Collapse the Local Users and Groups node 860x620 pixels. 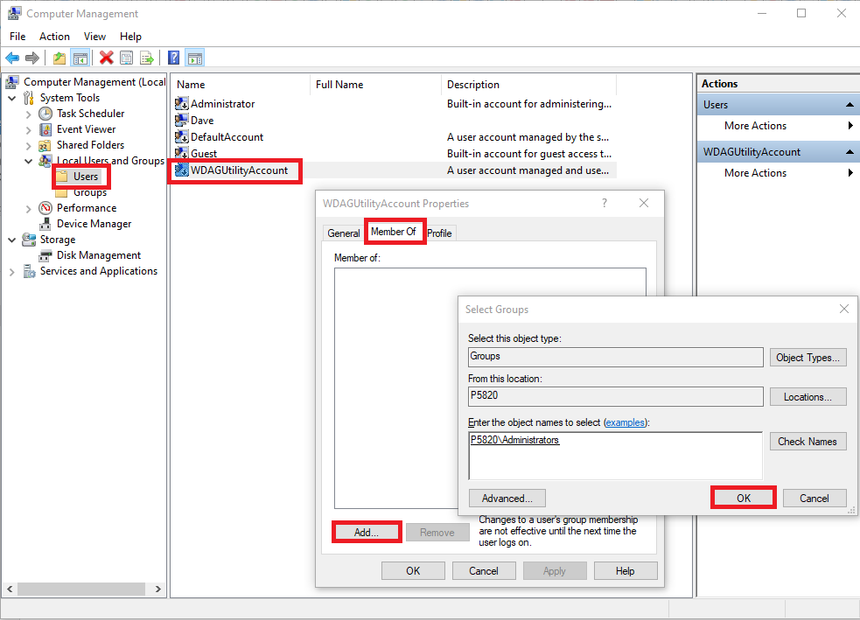(x=28, y=161)
